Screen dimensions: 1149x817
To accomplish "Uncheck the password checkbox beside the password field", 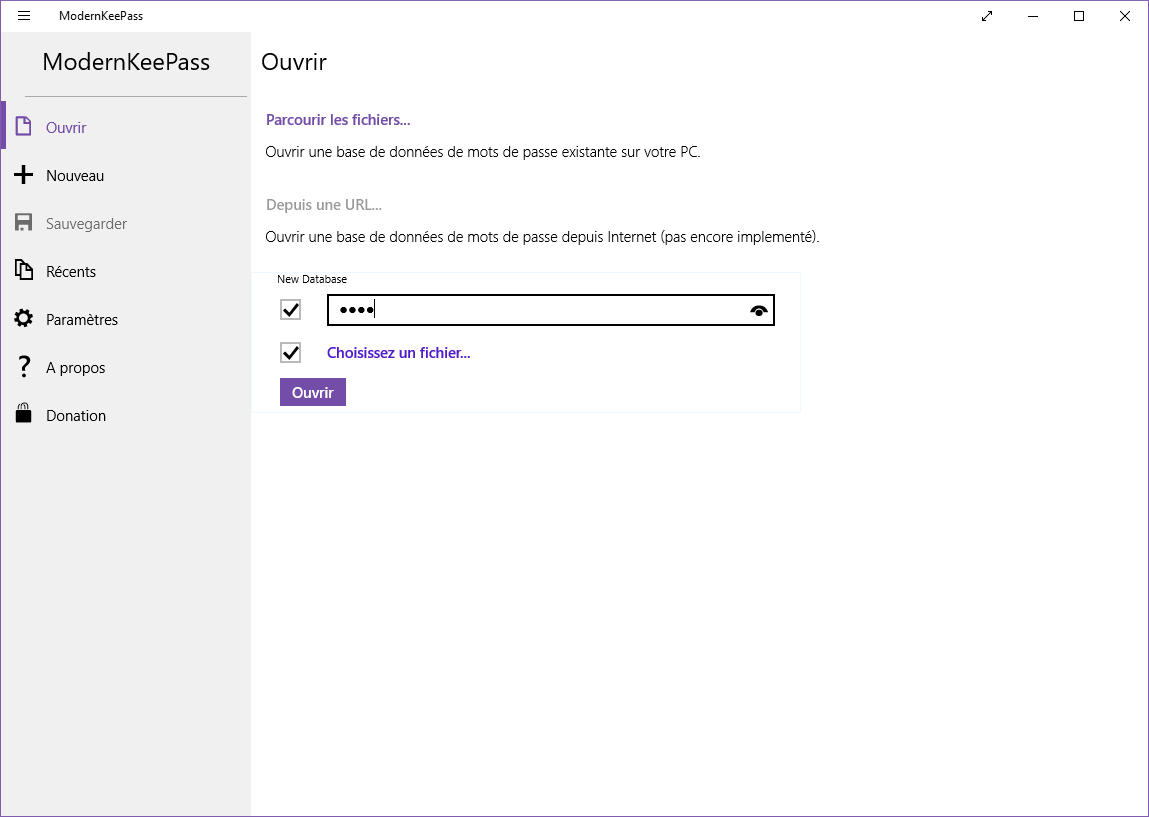I will point(291,310).
